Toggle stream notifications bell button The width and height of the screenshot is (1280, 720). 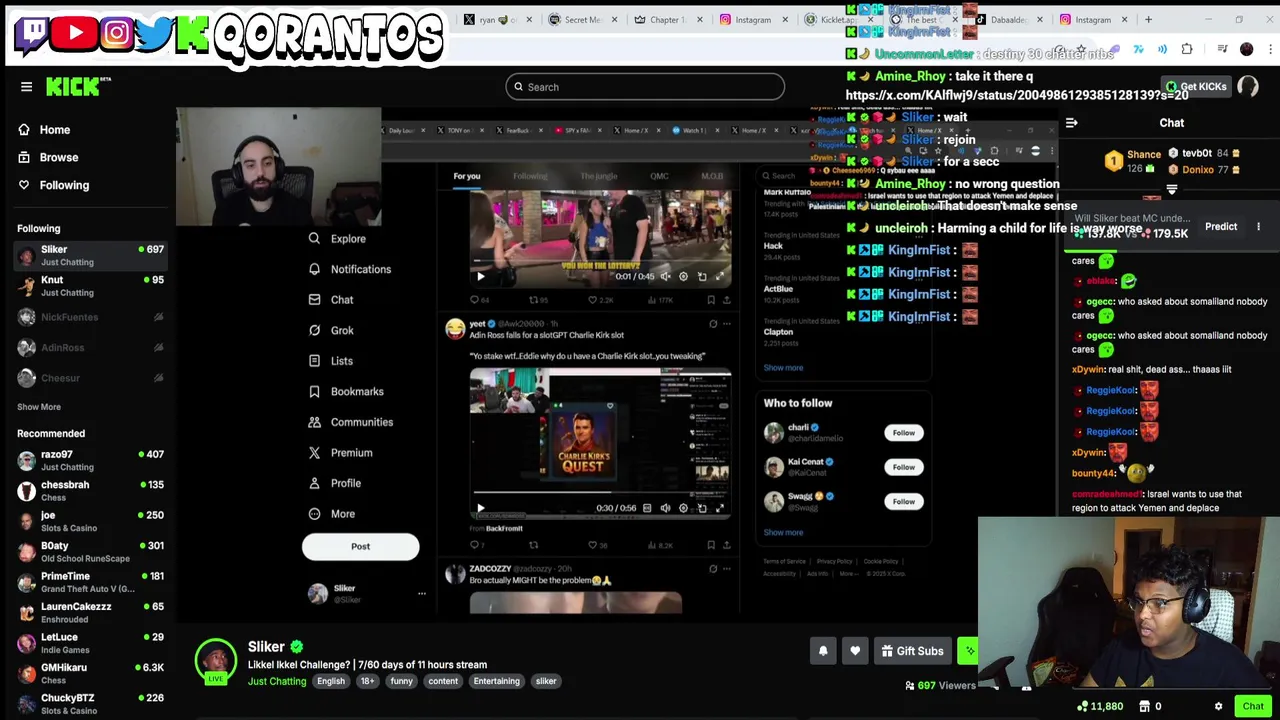click(823, 652)
